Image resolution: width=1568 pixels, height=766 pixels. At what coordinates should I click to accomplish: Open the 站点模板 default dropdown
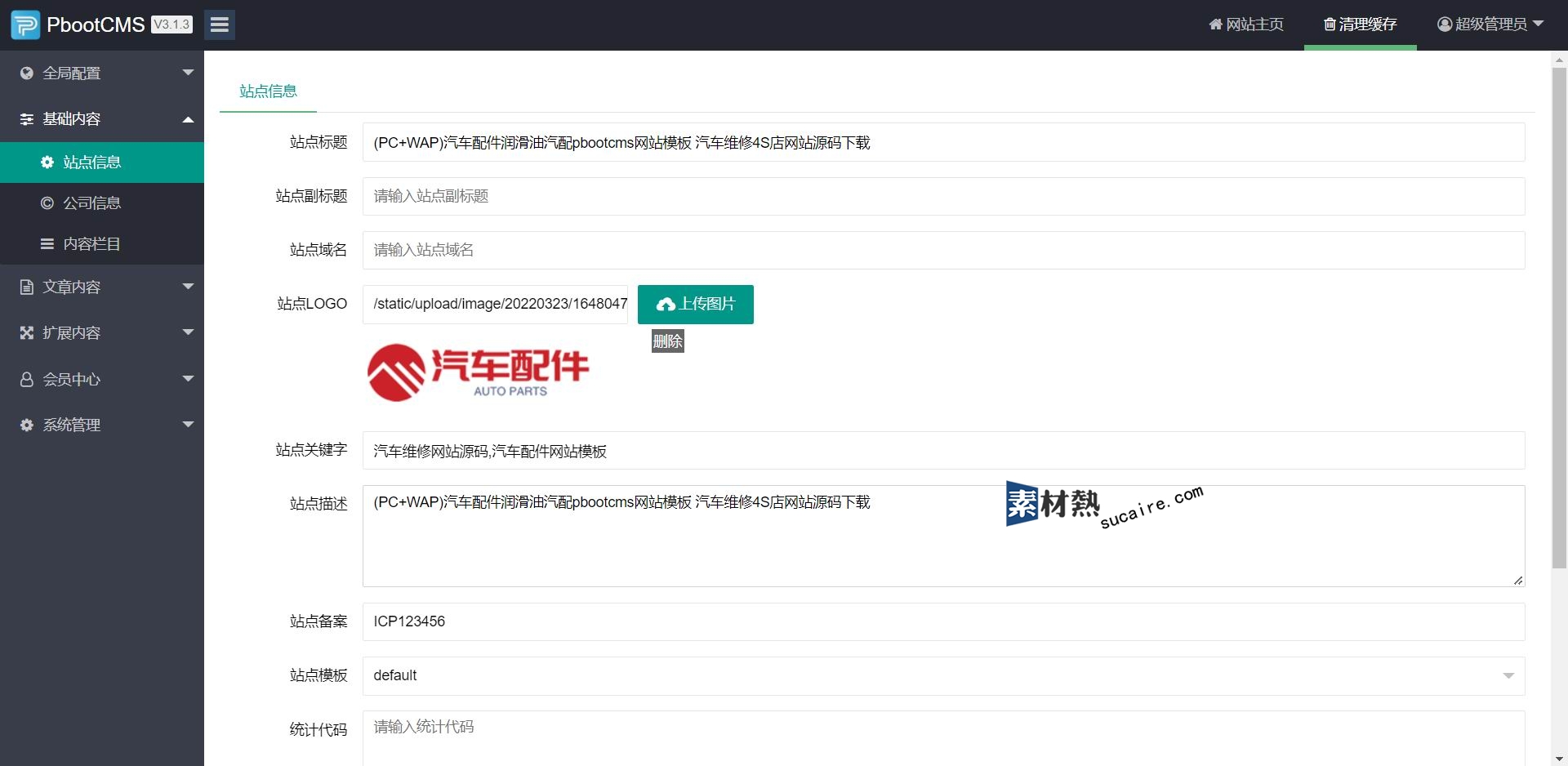(943, 675)
